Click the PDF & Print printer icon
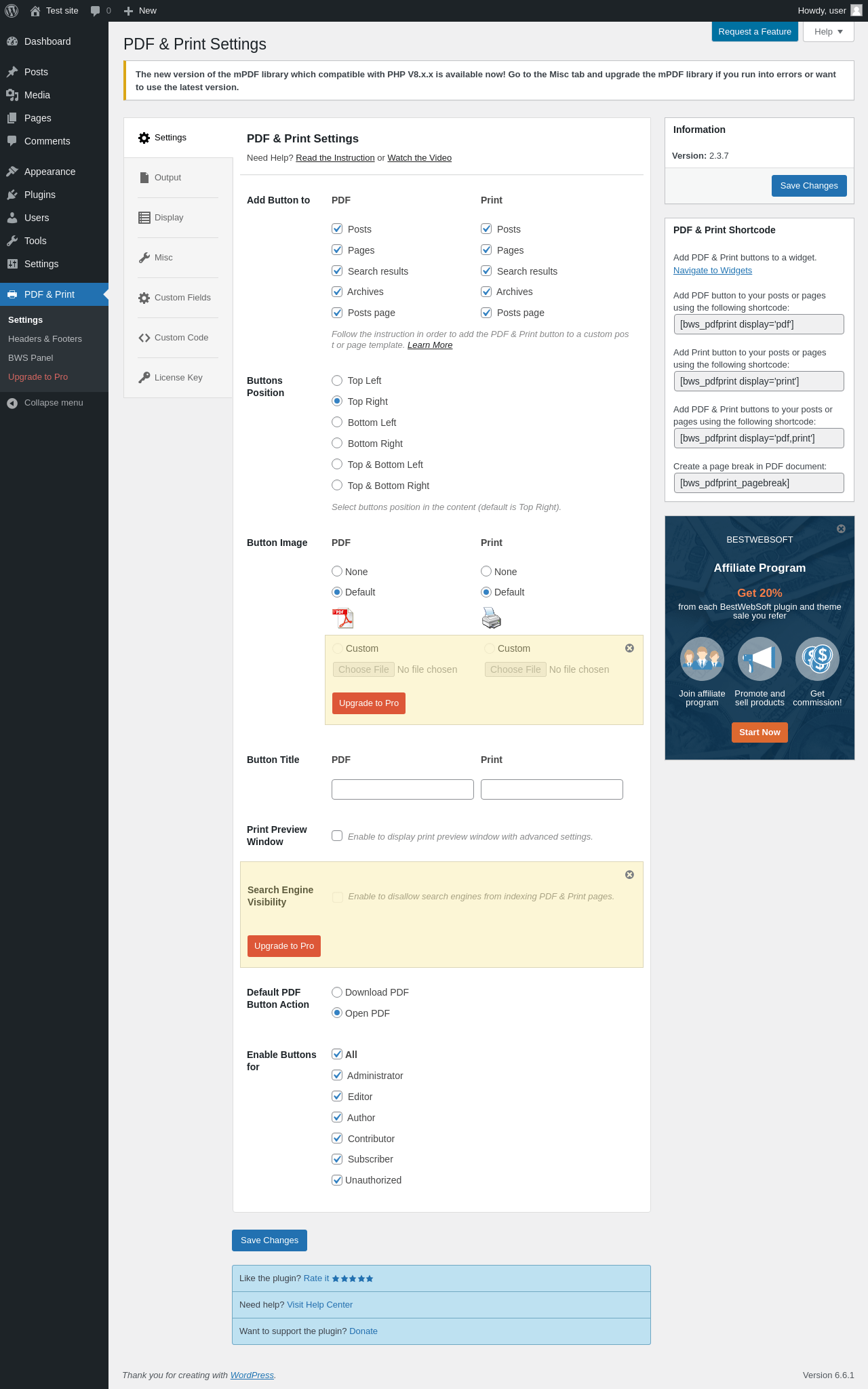This screenshot has width=868, height=1389. click(12, 294)
